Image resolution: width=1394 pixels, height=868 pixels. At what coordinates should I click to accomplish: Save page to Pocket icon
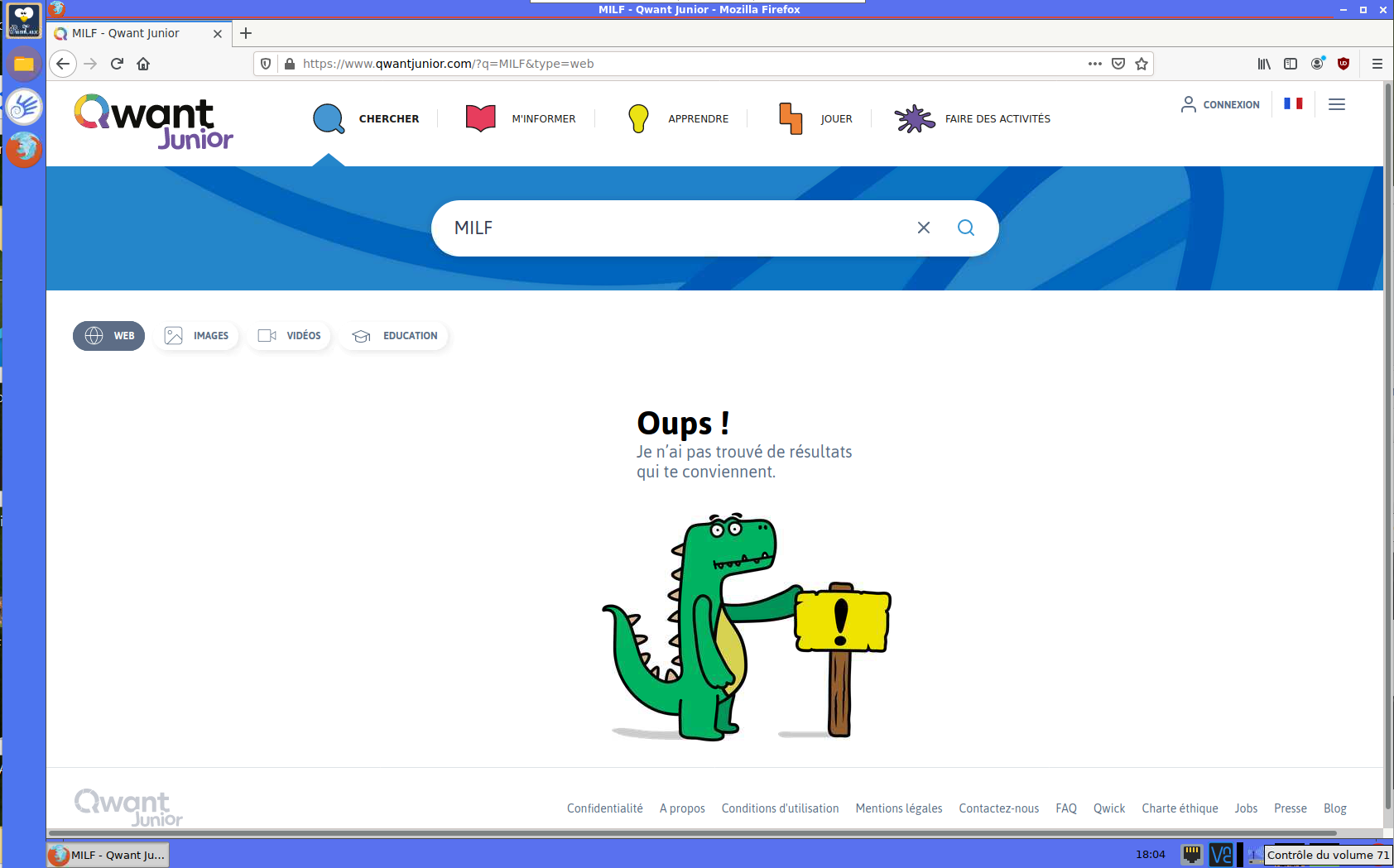1118,64
